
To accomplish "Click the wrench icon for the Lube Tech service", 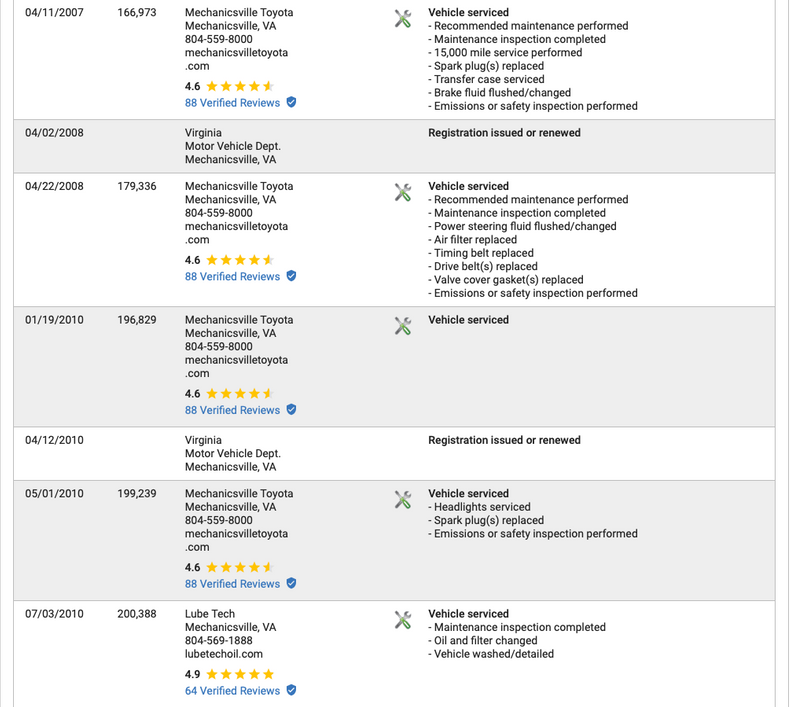I will tap(403, 620).
